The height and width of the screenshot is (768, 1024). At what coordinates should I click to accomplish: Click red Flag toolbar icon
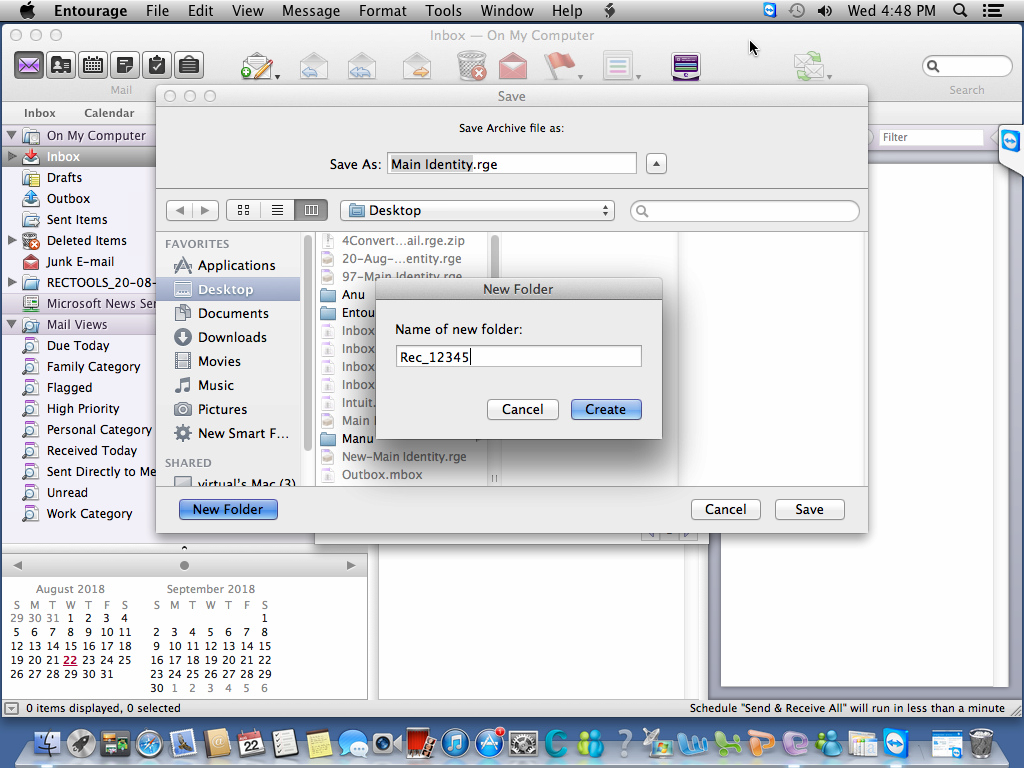tap(559, 66)
